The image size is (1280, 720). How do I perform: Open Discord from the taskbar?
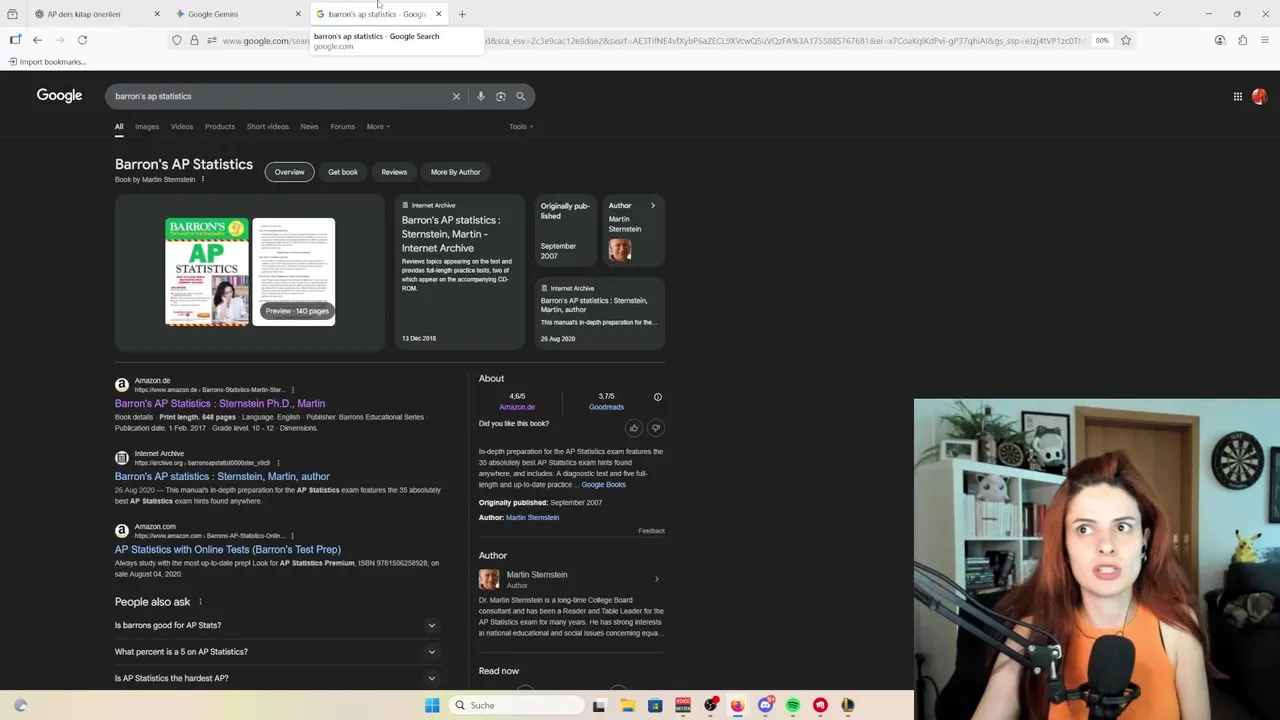click(x=765, y=705)
